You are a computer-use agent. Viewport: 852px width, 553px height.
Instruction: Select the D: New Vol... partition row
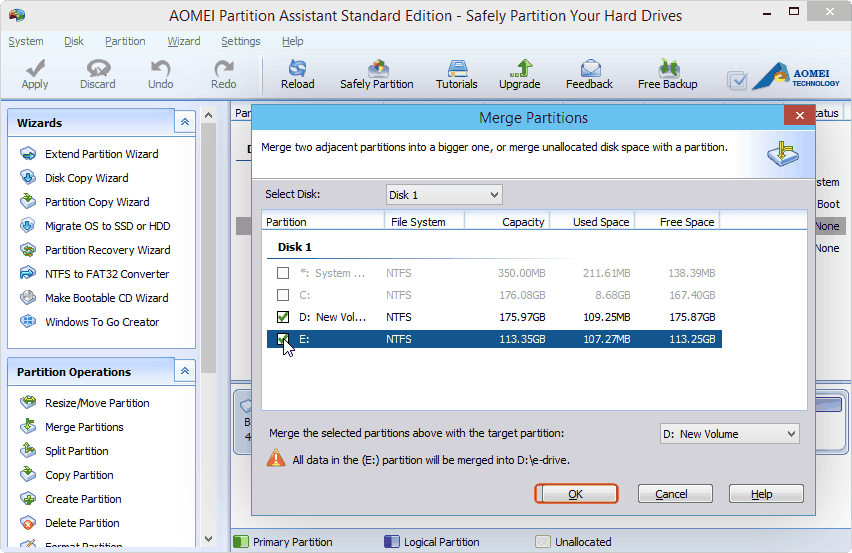tap(494, 317)
